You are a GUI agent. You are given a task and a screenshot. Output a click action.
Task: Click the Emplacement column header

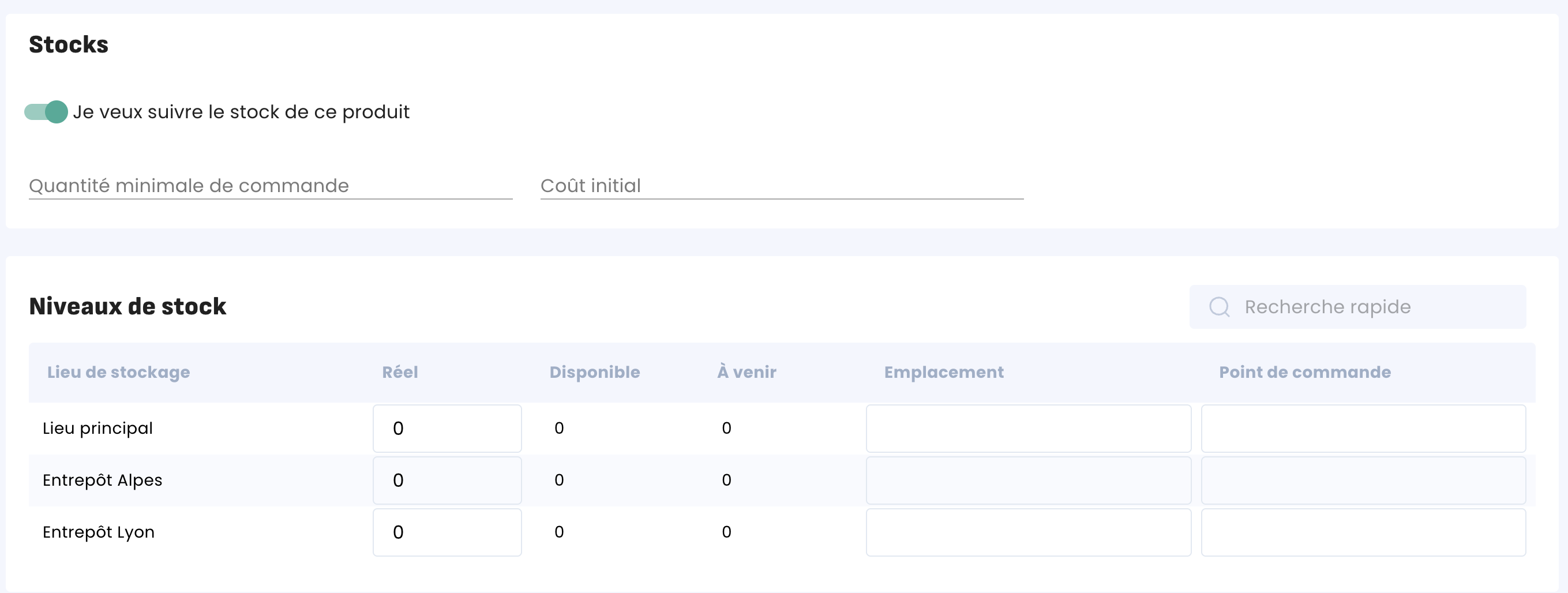point(943,372)
